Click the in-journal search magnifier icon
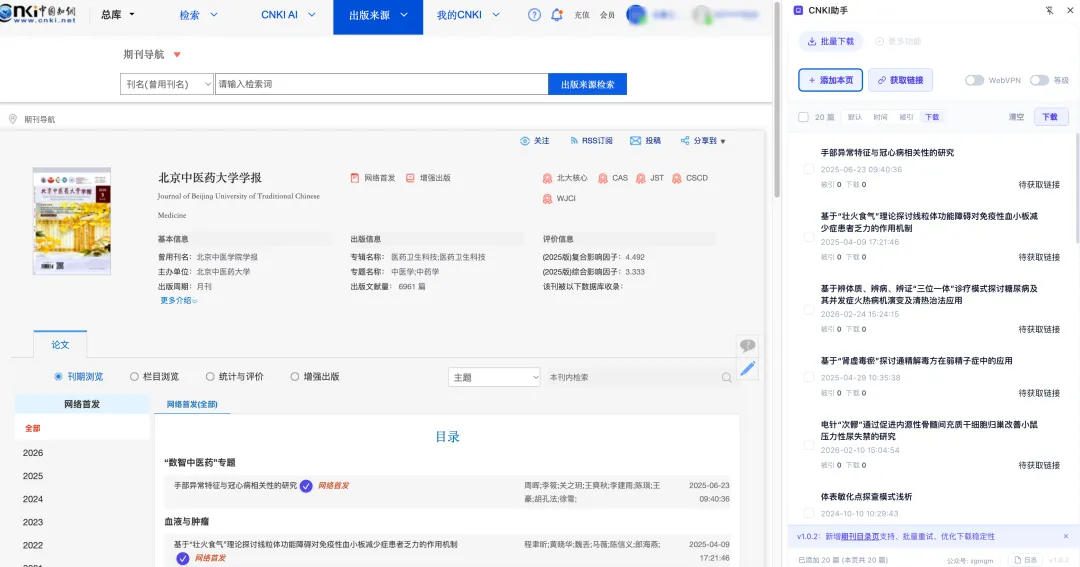This screenshot has width=1080, height=567. (x=727, y=378)
